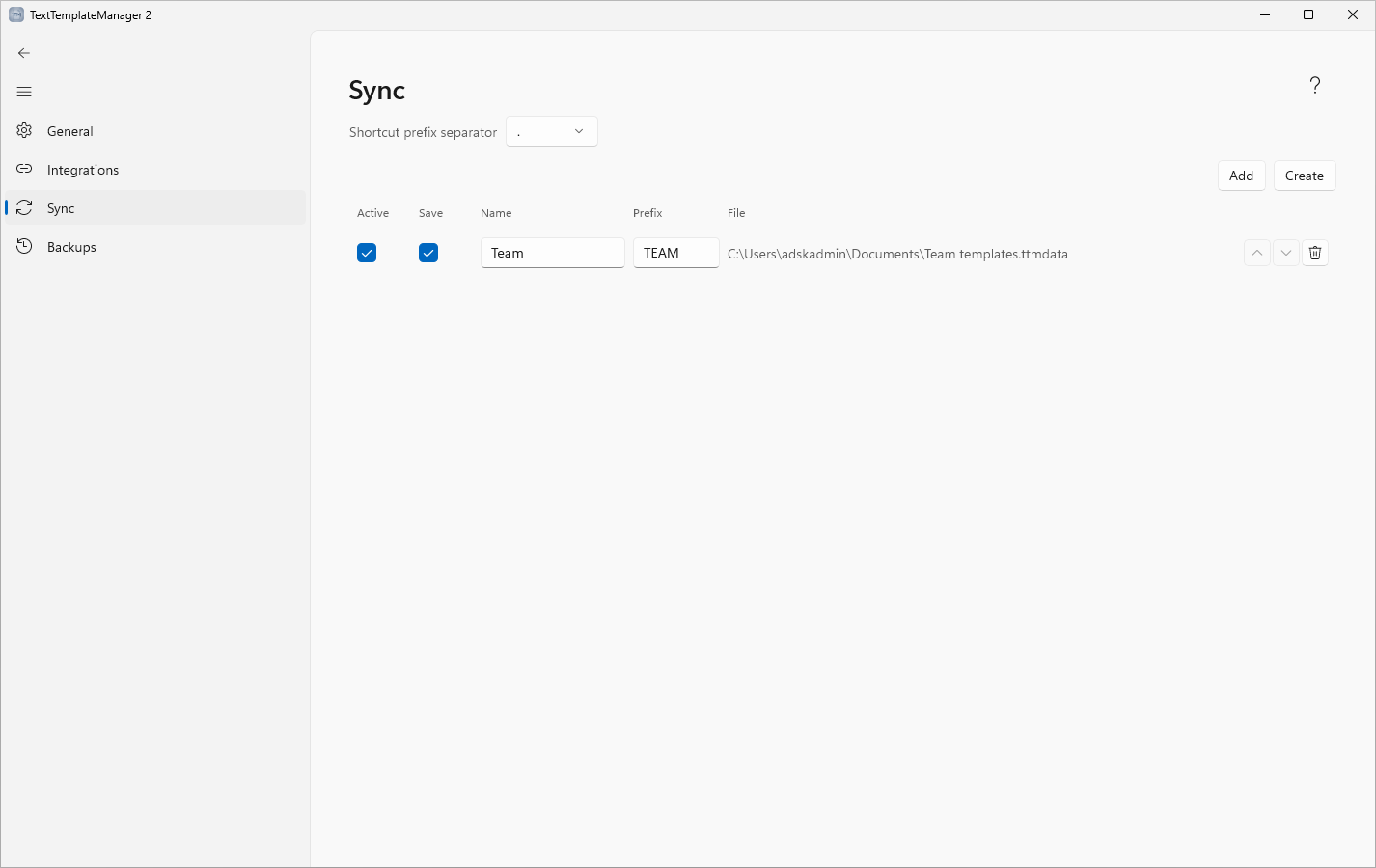Image resolution: width=1376 pixels, height=868 pixels.
Task: Click the Prefix column header
Action: (x=647, y=213)
